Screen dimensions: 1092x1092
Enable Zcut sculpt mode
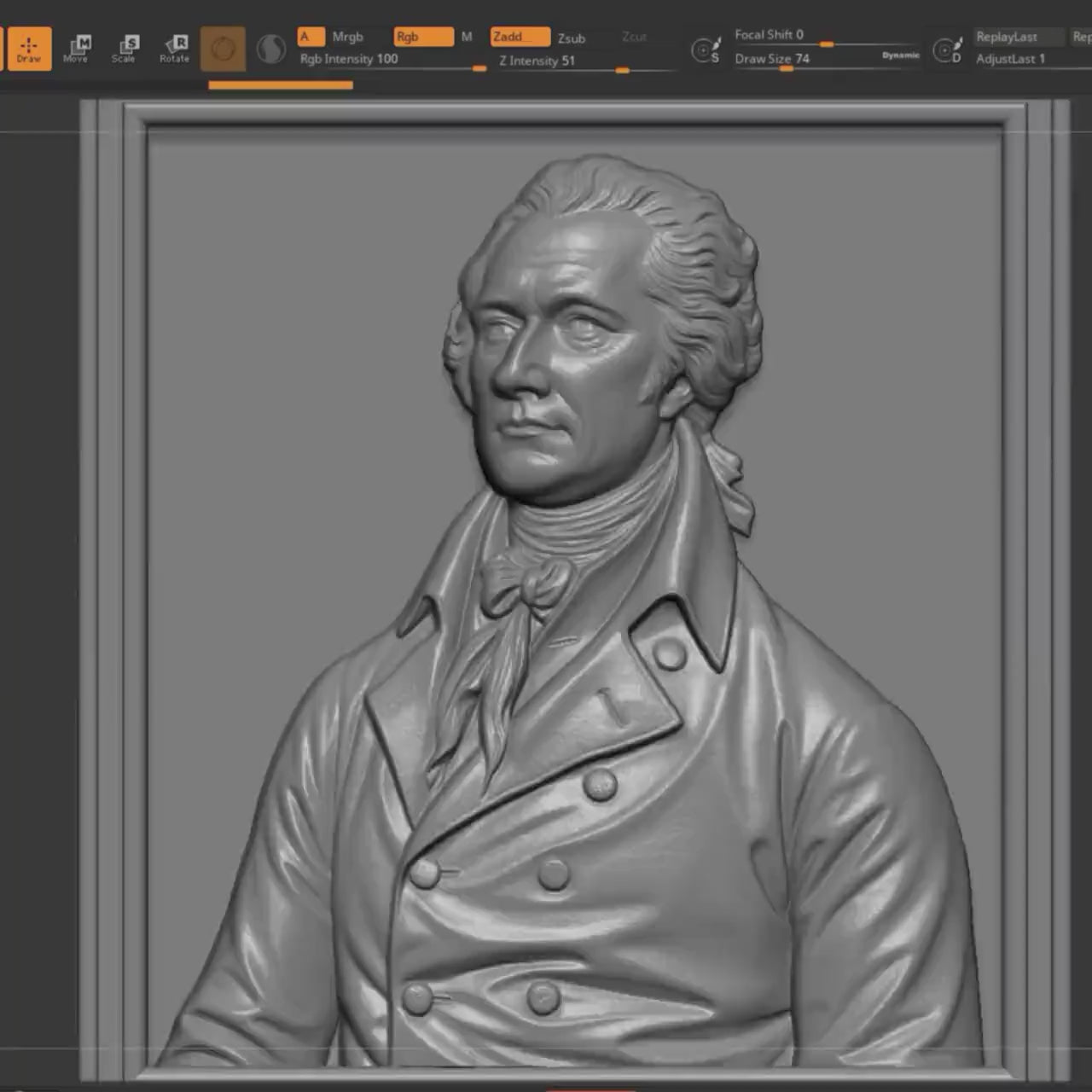click(634, 37)
